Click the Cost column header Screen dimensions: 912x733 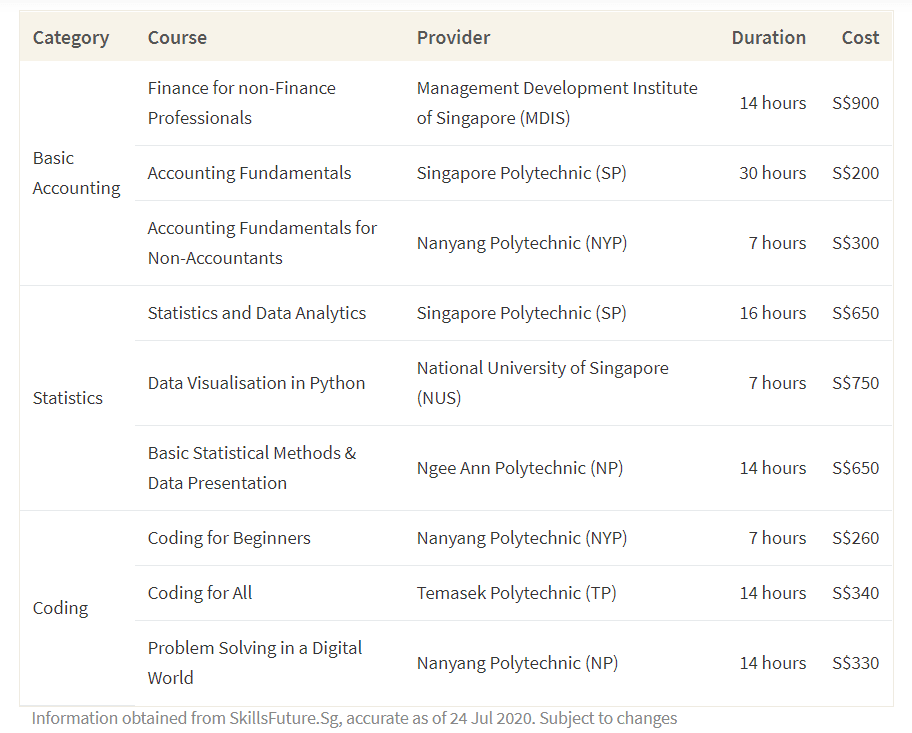click(859, 37)
